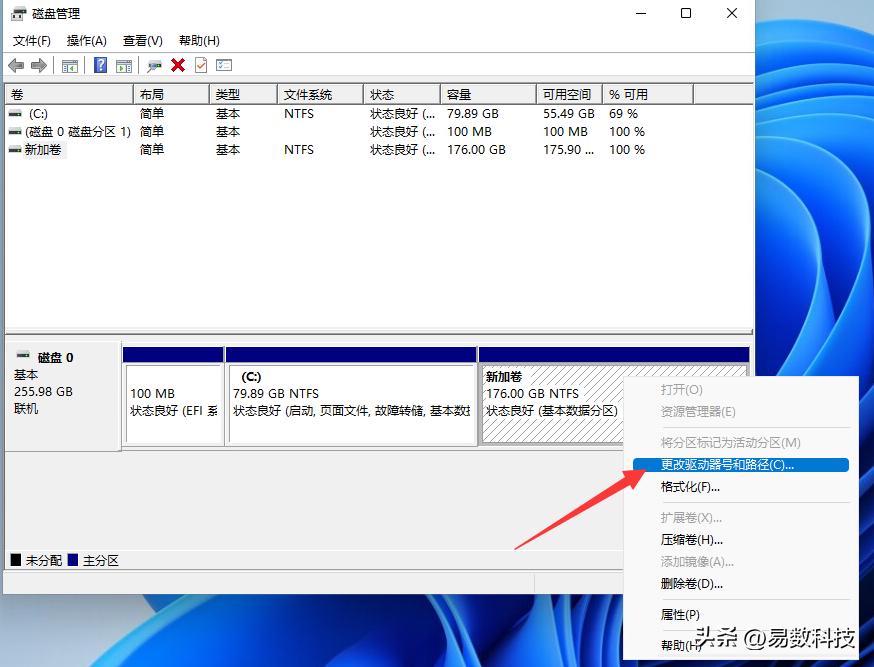
Task: Open the 查看(V) menu
Action: click(142, 41)
